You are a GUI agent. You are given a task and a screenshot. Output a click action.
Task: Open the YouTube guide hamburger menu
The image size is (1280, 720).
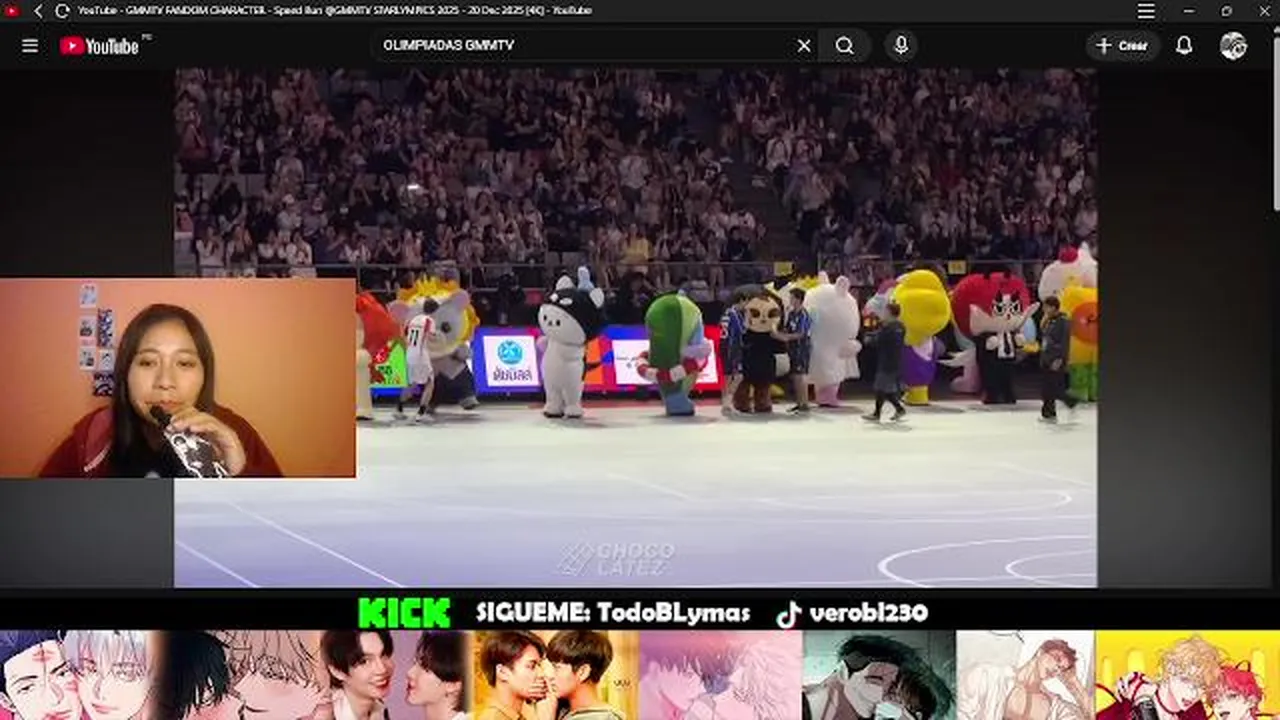(30, 46)
